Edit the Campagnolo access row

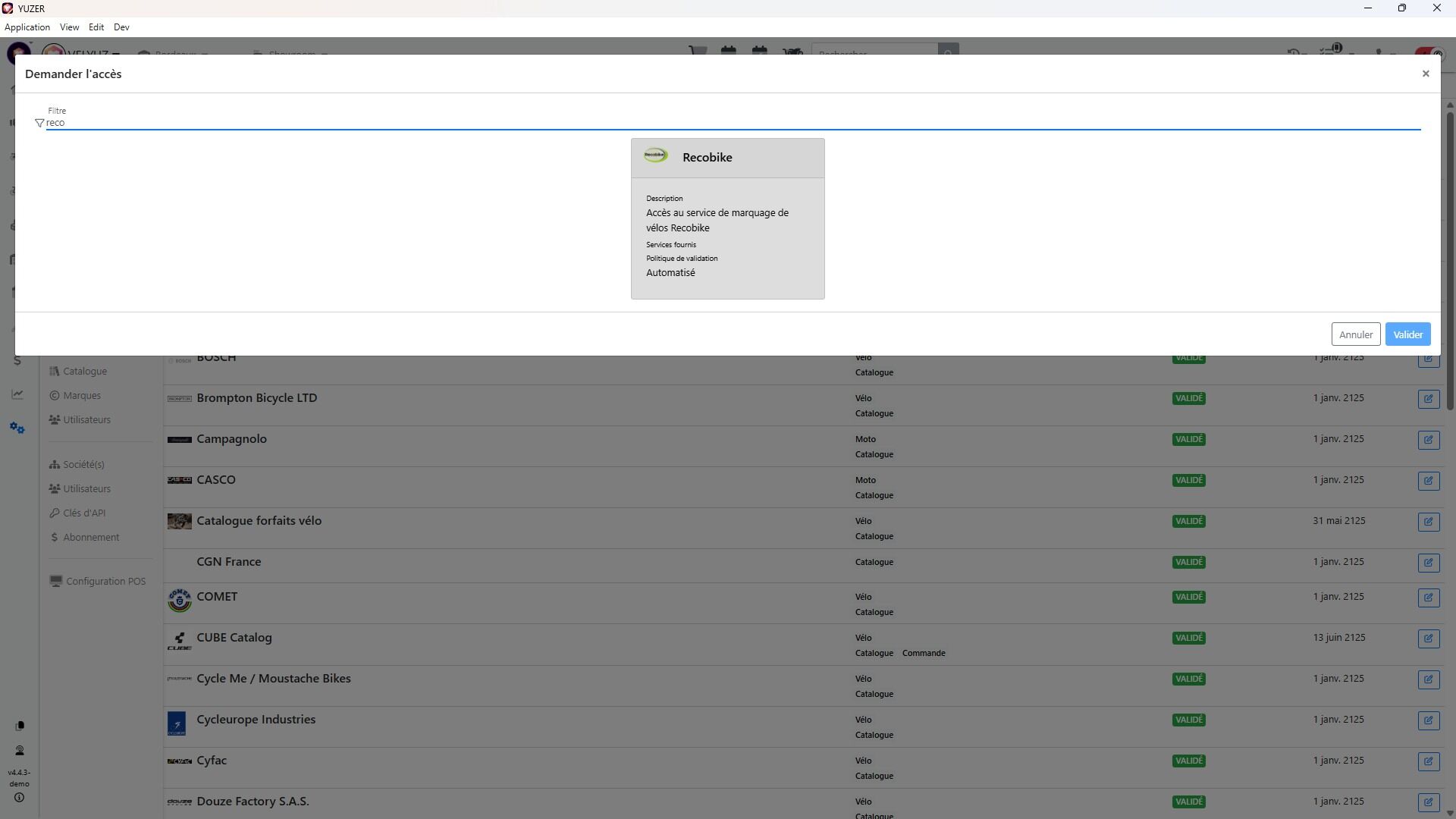click(1428, 440)
